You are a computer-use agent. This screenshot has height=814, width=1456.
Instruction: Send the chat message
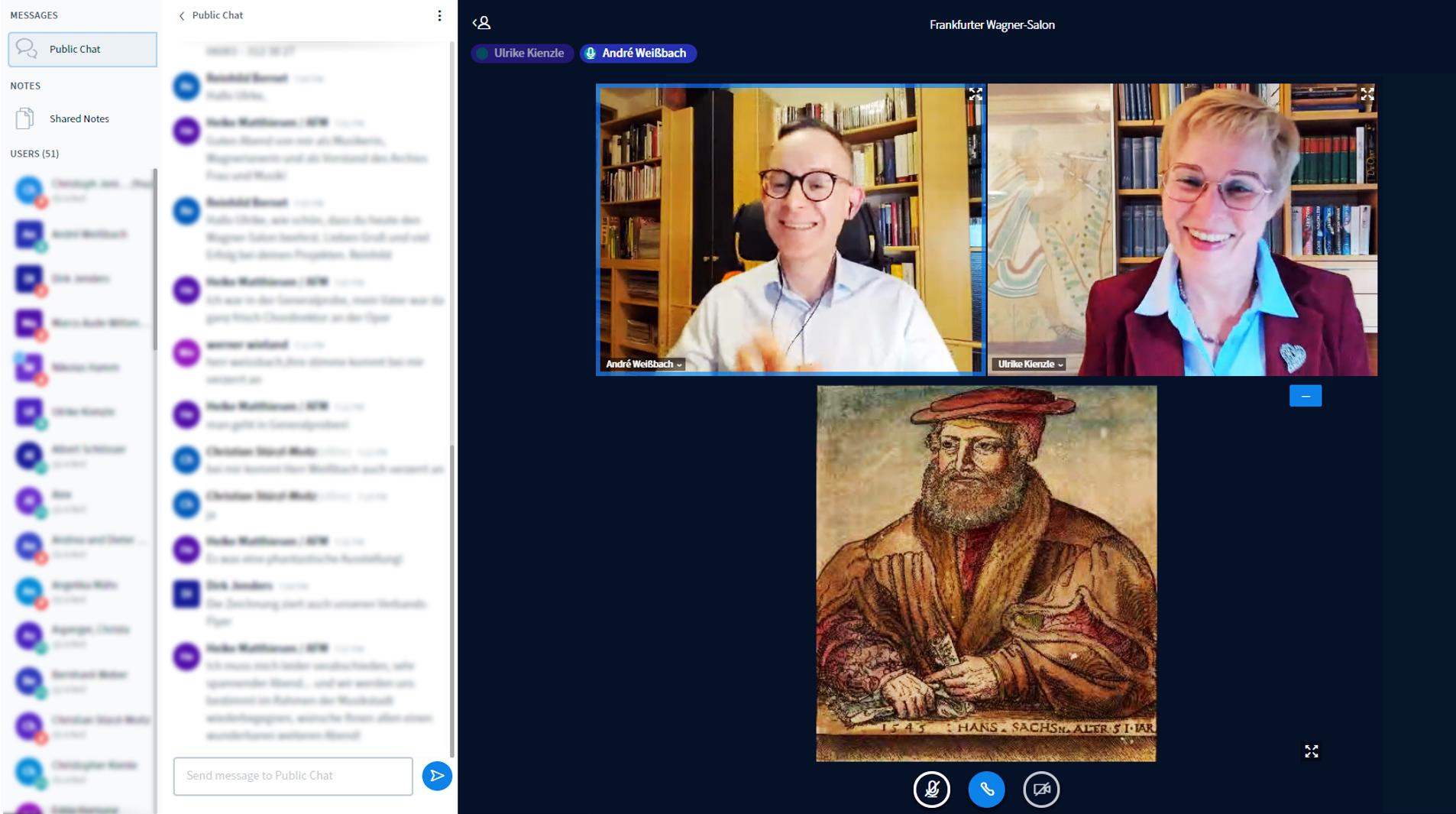(x=437, y=776)
